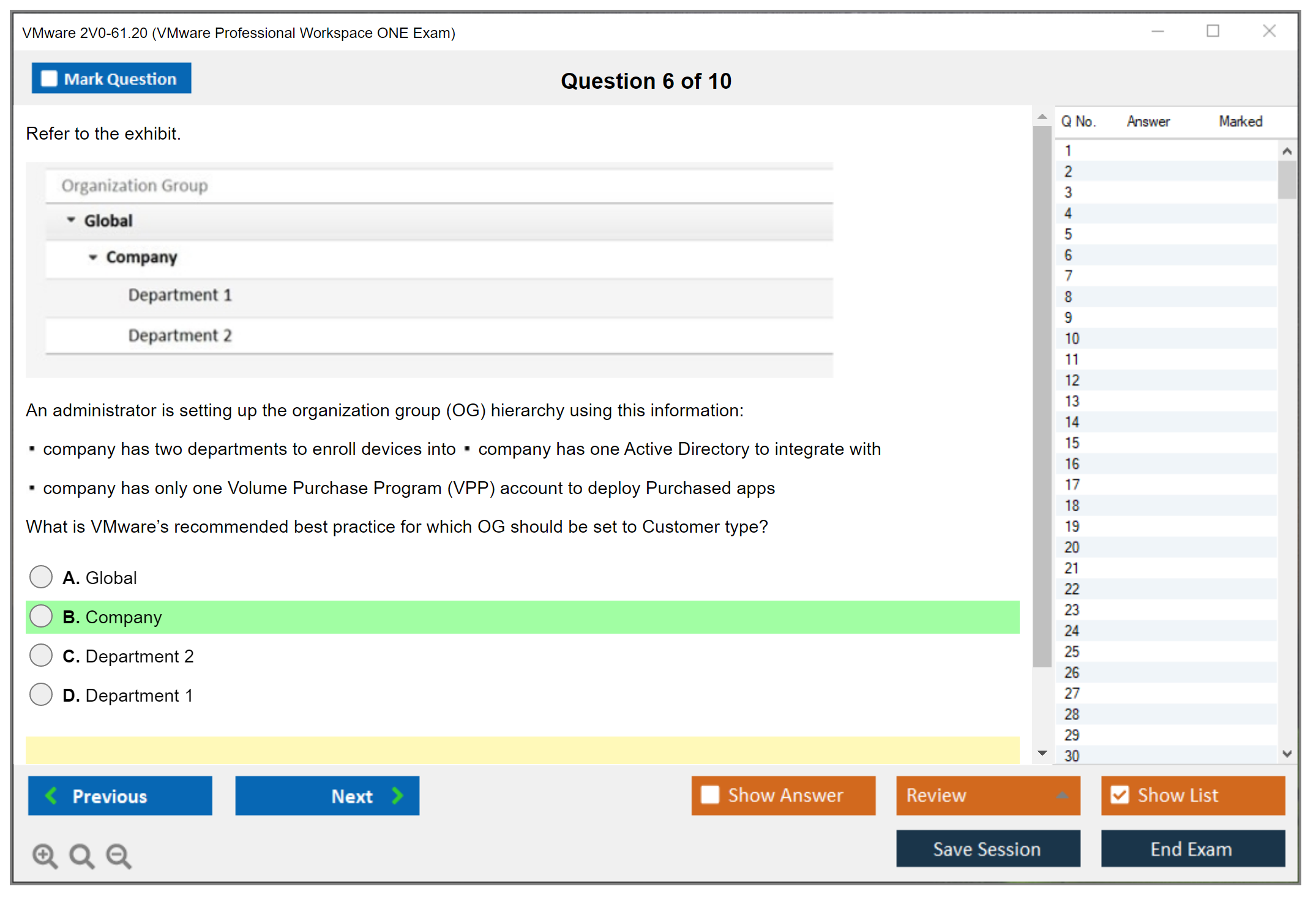The image size is (1316, 900).
Task: Click the Marked column header
Action: pos(1240,121)
